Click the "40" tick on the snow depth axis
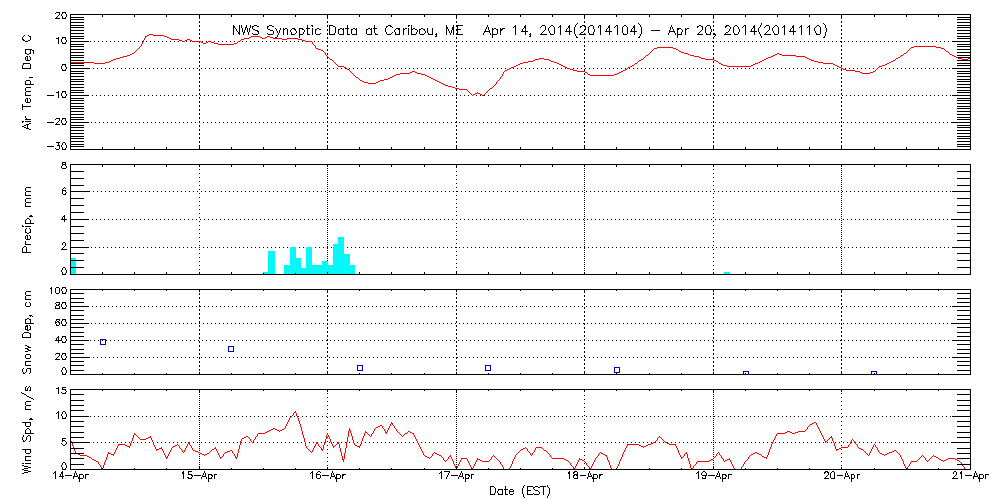1000x500 pixels. (60, 341)
